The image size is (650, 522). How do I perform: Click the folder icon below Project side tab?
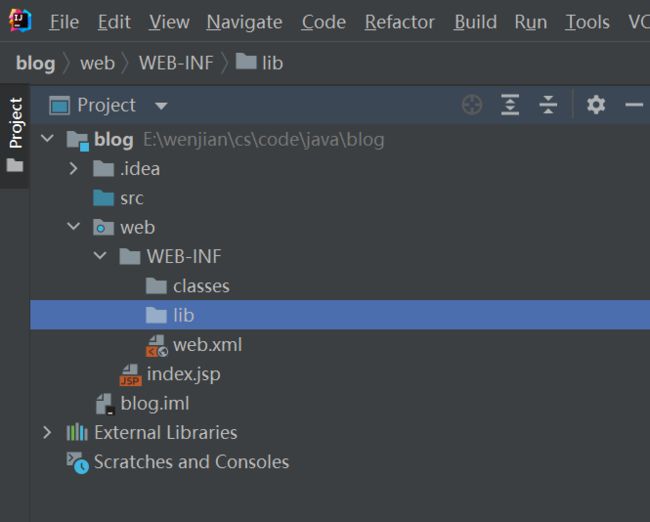click(x=15, y=165)
